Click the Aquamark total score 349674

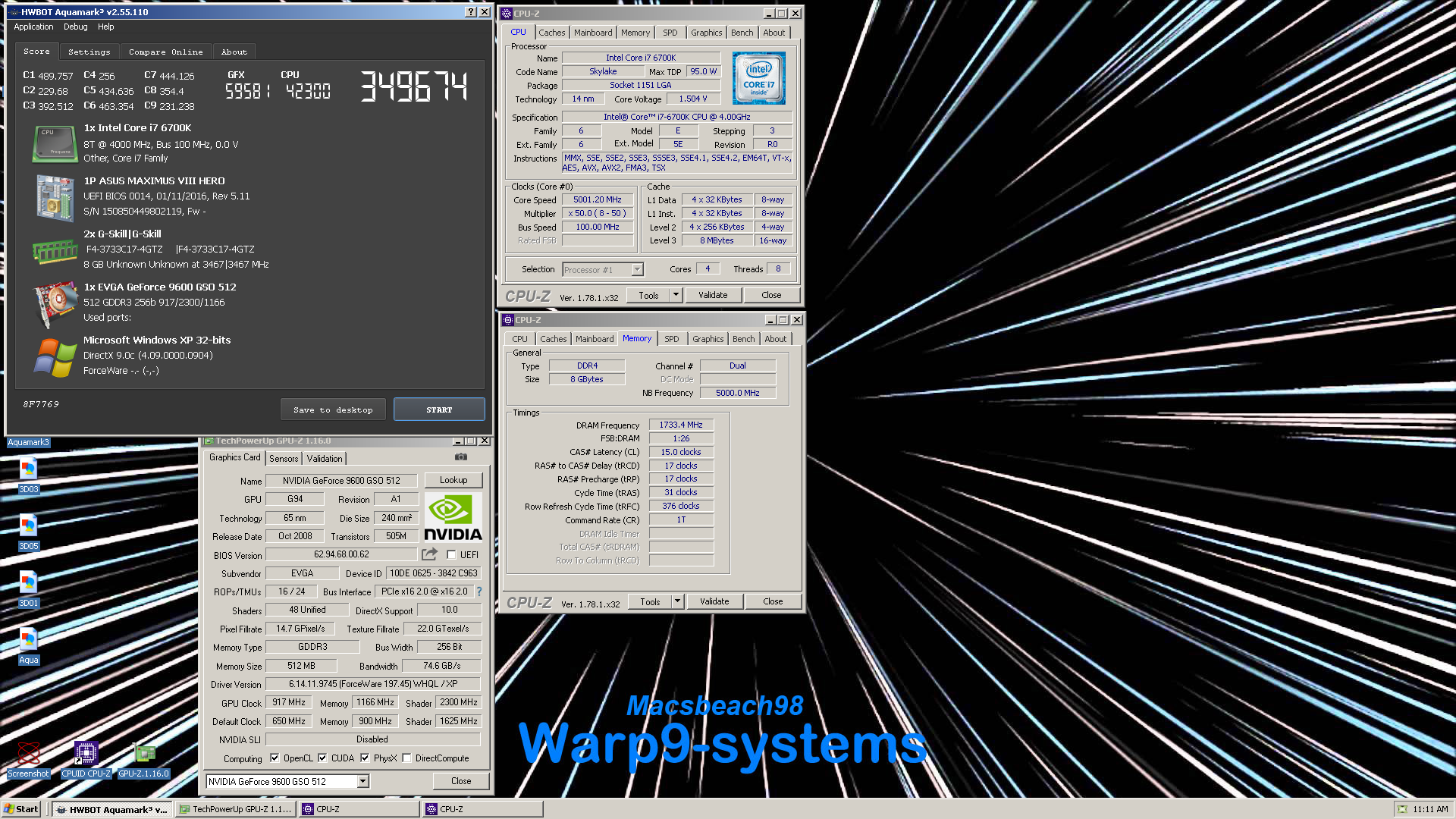[414, 86]
